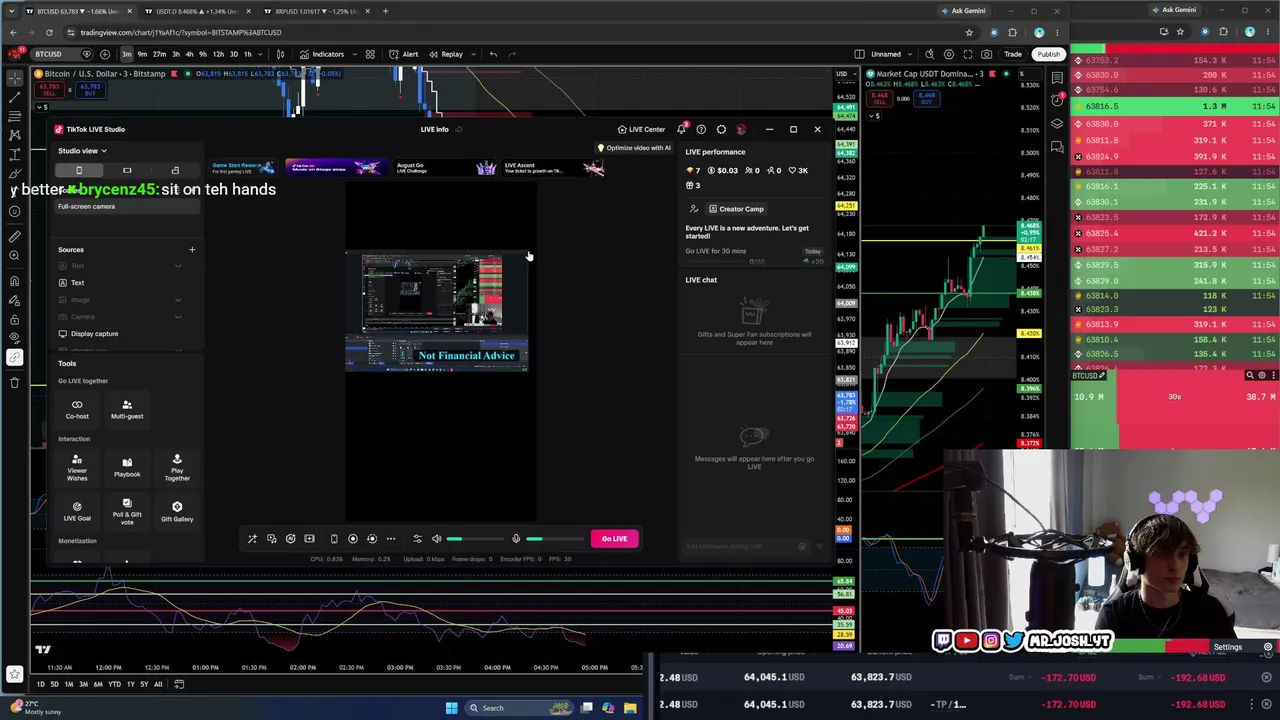Open the Creator Camp tab
Image resolution: width=1280 pixels, height=720 pixels.
[735, 209]
